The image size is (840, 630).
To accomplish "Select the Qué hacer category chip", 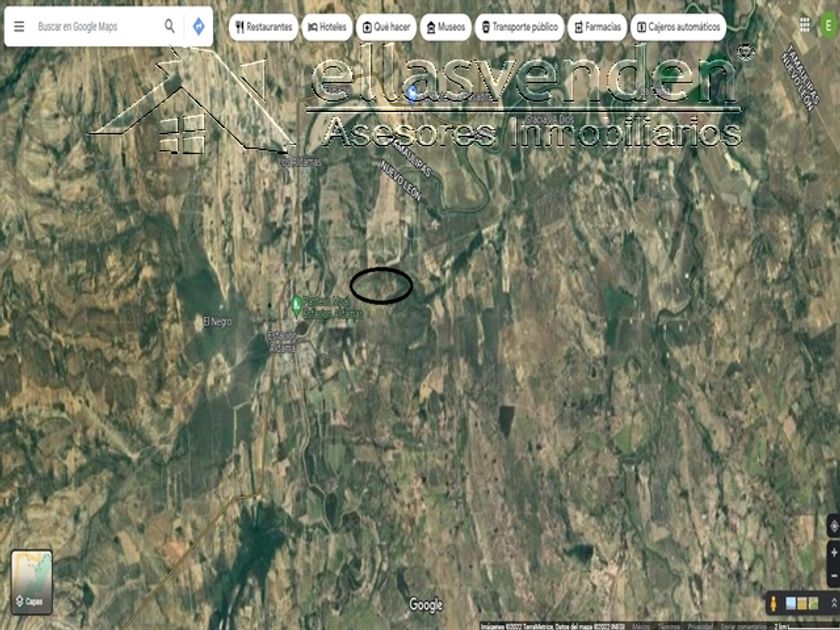I will (x=386, y=27).
